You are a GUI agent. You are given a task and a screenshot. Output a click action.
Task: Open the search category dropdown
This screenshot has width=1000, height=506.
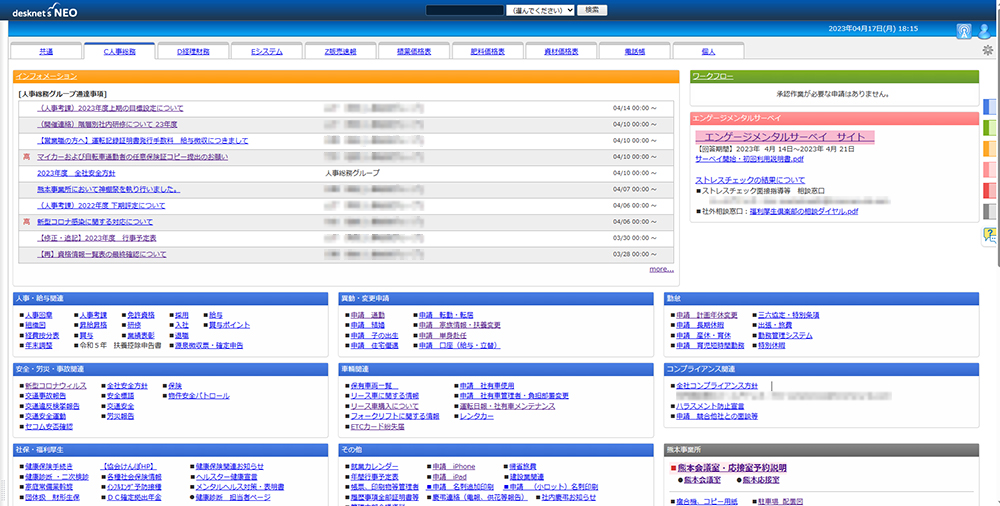tap(540, 9)
